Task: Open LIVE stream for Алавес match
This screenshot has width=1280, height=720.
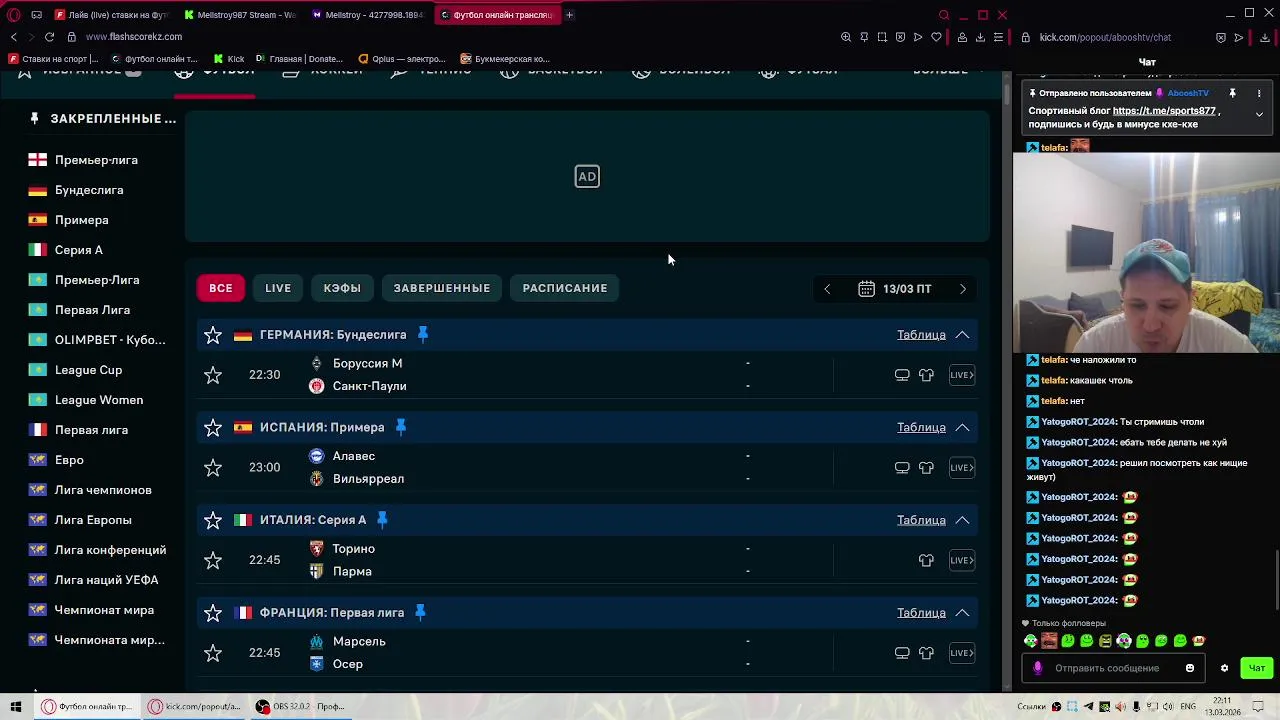Action: point(962,468)
